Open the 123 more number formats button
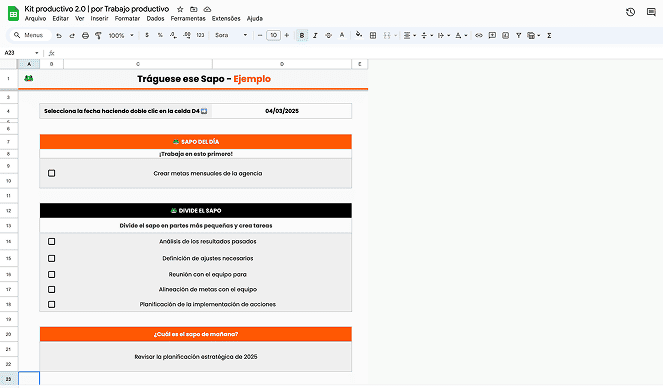 click(200, 36)
